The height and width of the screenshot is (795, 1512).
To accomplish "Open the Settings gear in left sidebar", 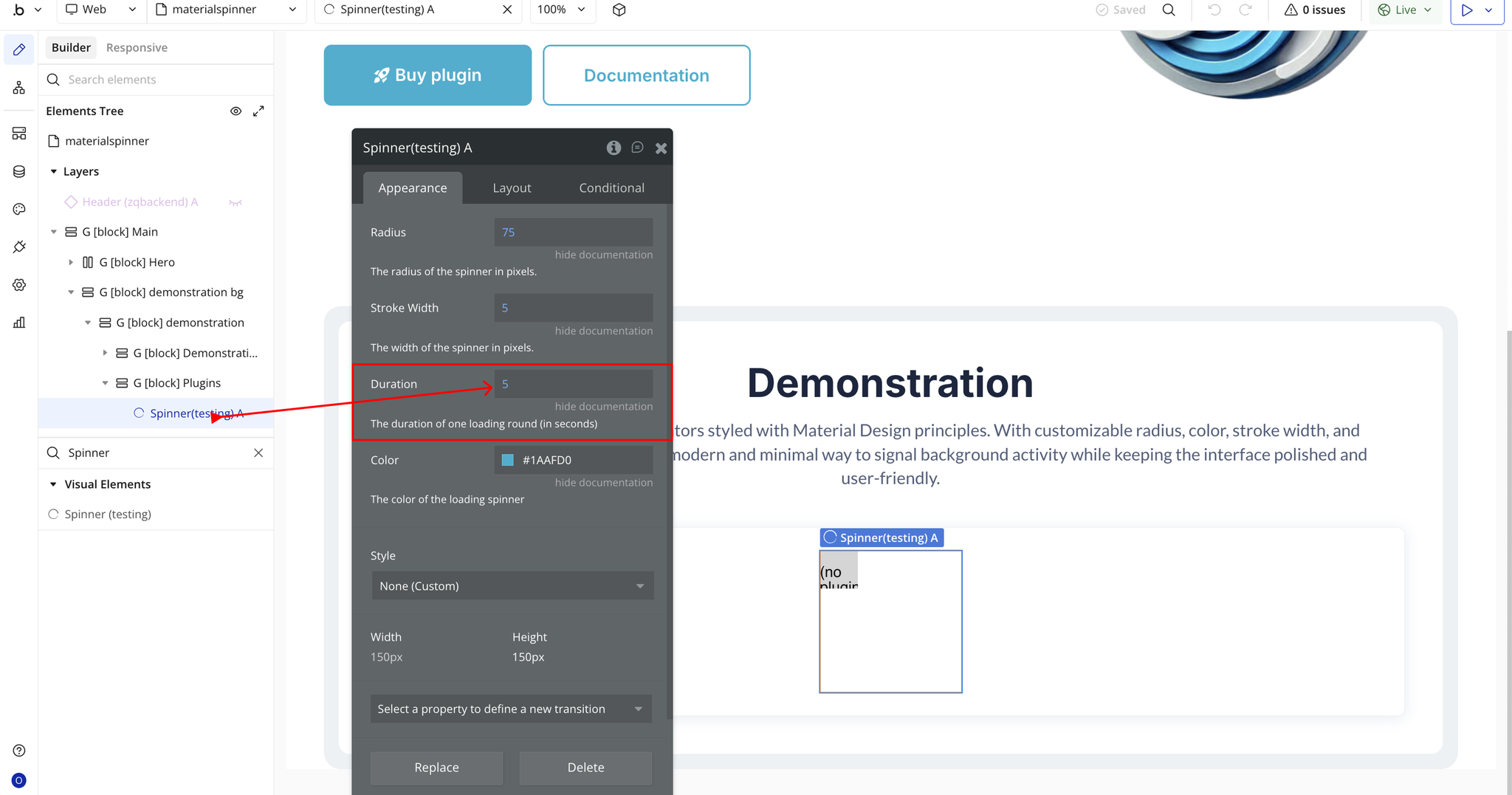I will pos(19,285).
